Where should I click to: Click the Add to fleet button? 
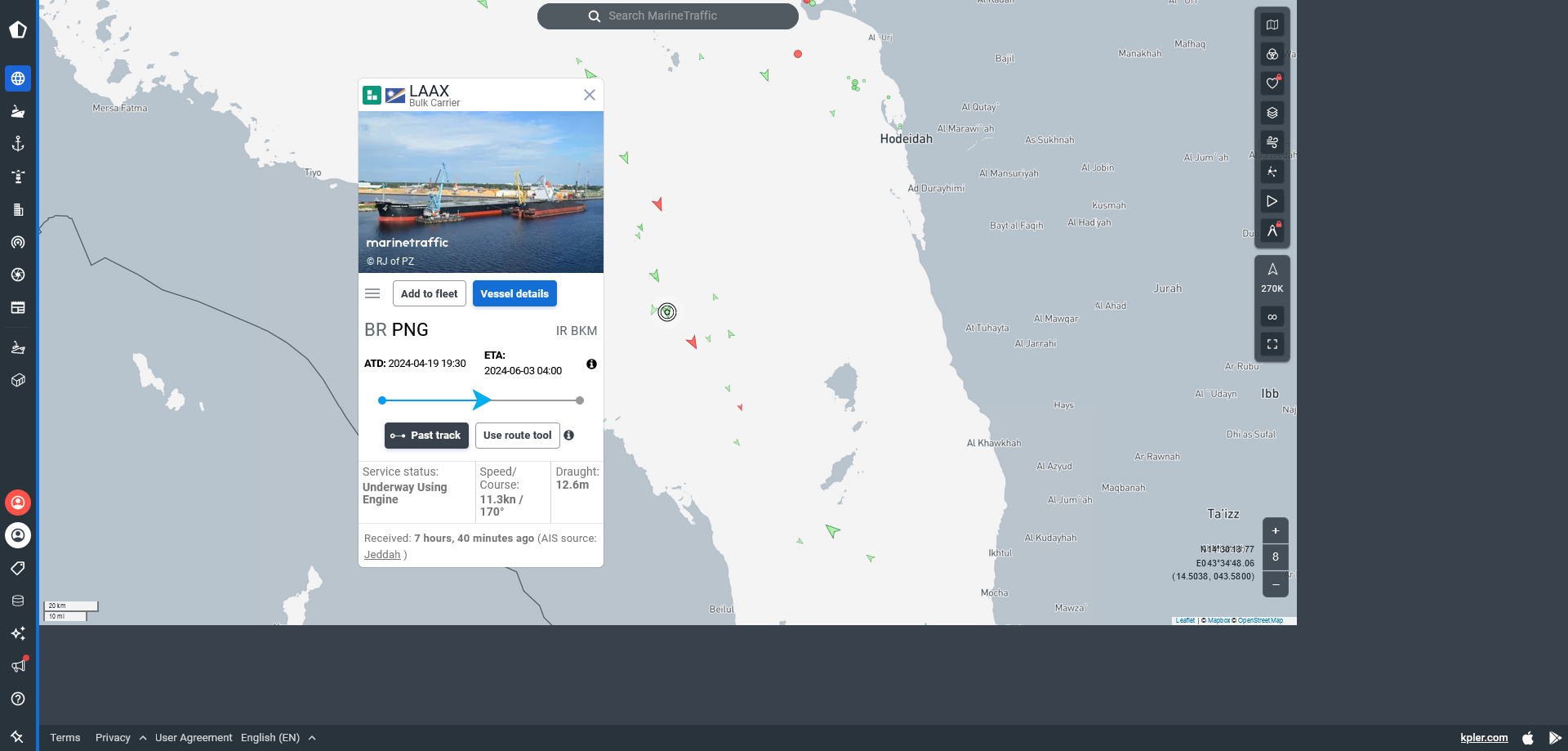(x=430, y=293)
